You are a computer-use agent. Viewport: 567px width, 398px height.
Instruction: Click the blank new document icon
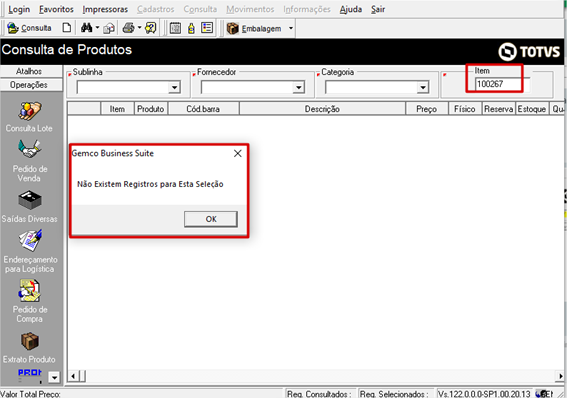[x=67, y=28]
